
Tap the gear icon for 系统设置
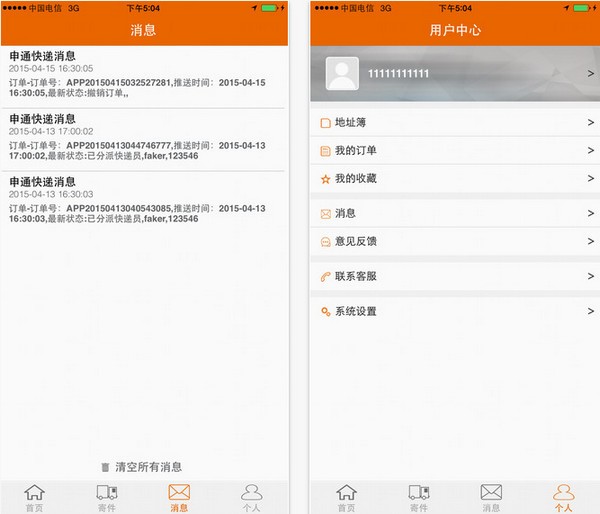325,312
